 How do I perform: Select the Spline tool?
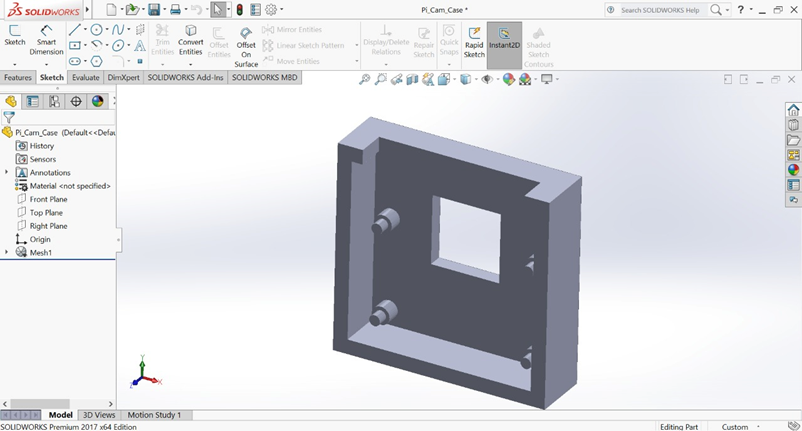(x=118, y=30)
